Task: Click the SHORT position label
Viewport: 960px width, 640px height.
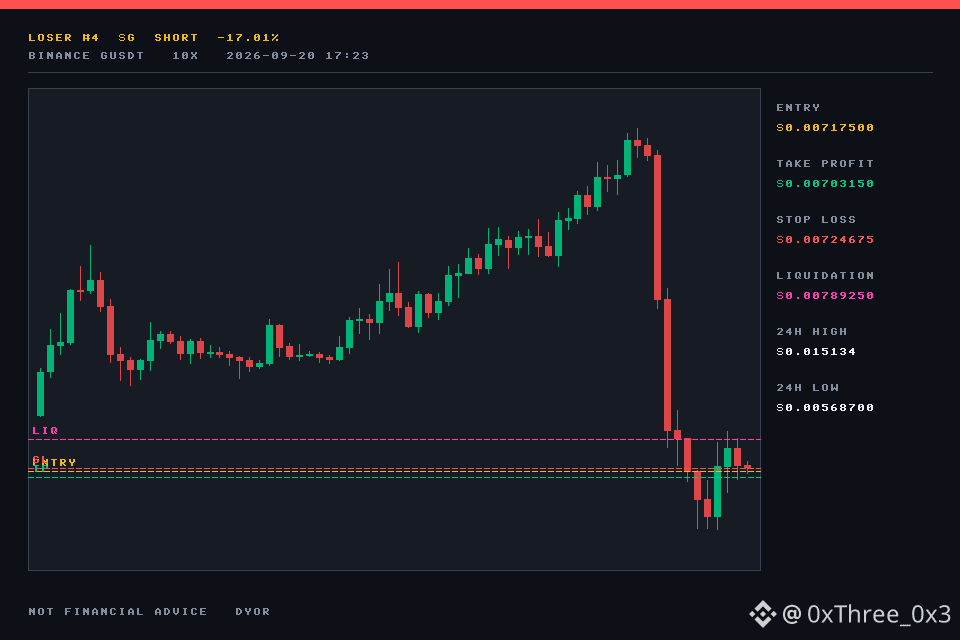Action: (176, 37)
